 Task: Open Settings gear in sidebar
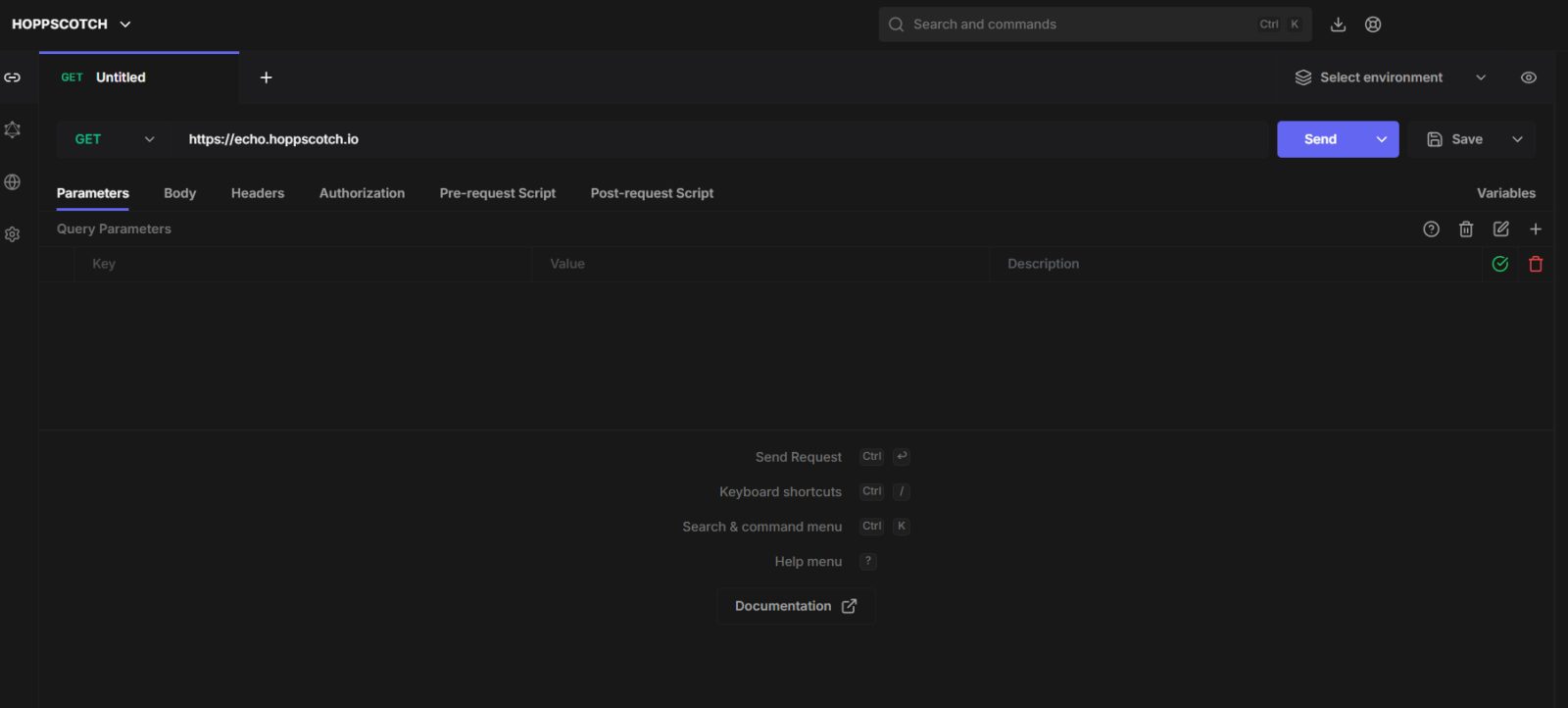(13, 234)
